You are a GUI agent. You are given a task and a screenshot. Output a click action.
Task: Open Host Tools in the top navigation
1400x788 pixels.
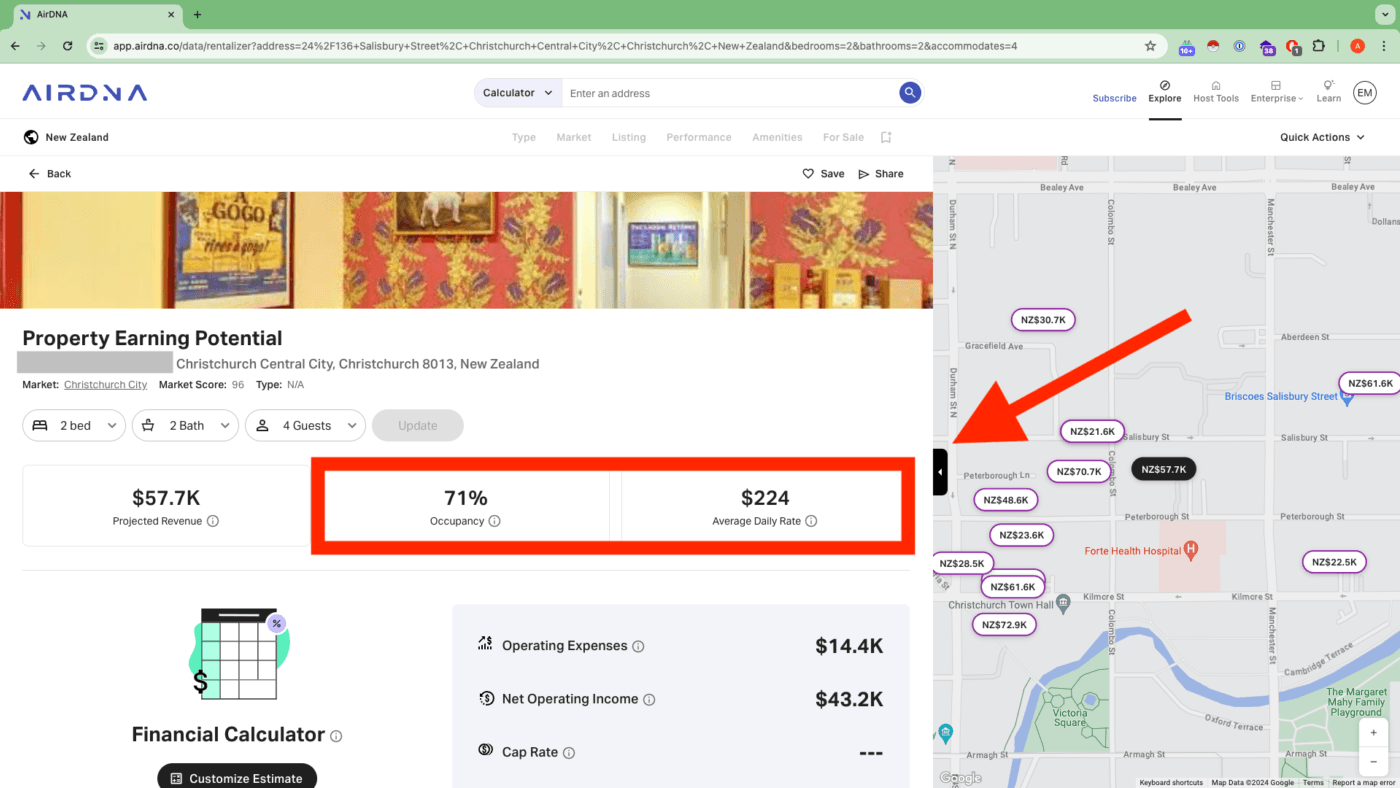(x=1215, y=91)
